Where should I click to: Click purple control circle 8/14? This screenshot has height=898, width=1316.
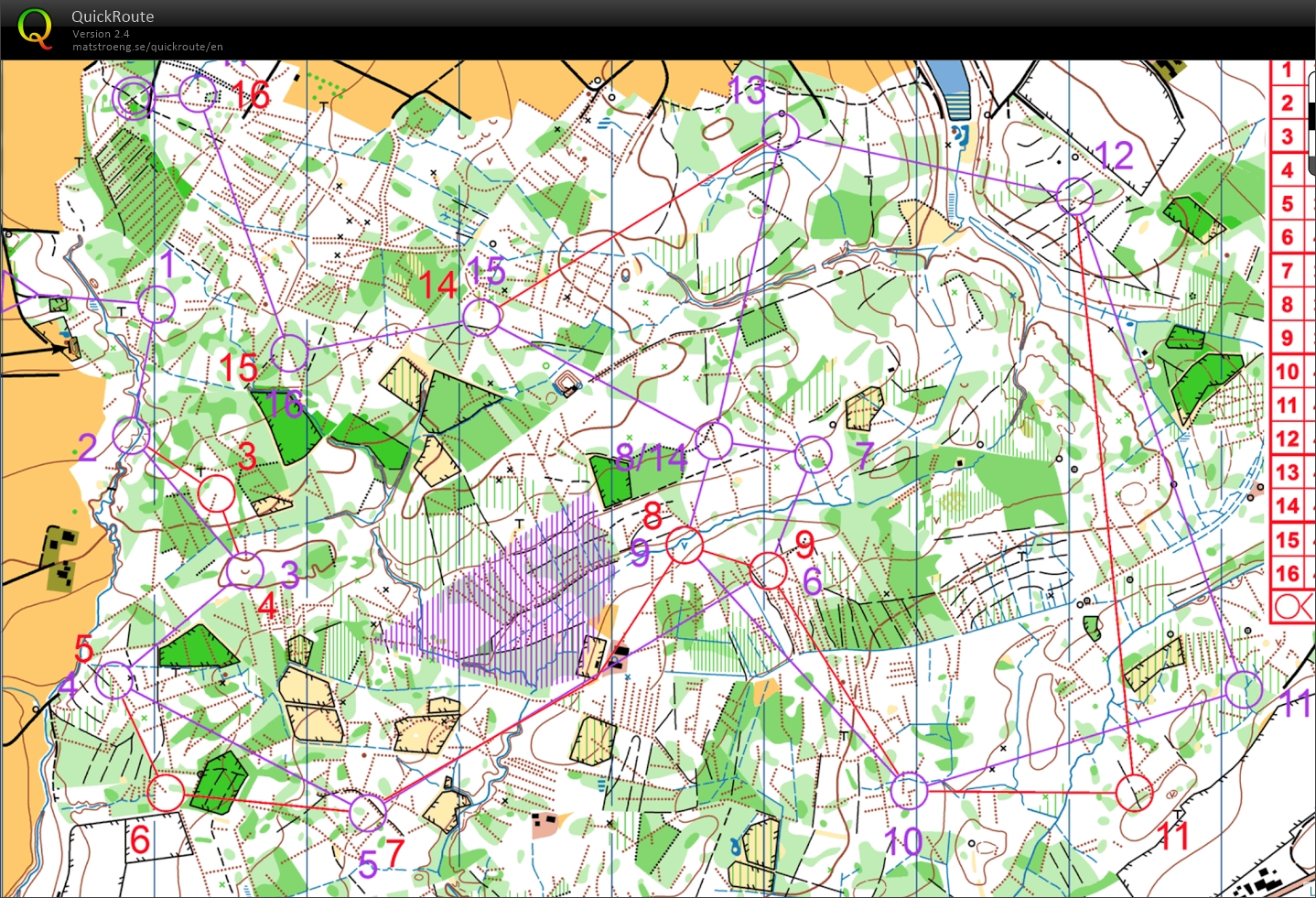click(x=714, y=440)
